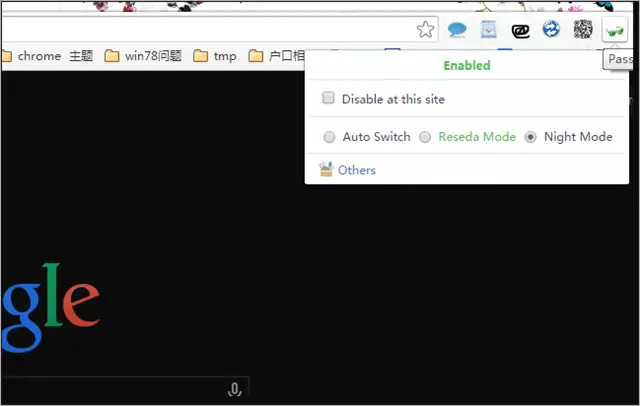Open the win78问题 bookmark folder
The image size is (640, 406).
coord(143,56)
